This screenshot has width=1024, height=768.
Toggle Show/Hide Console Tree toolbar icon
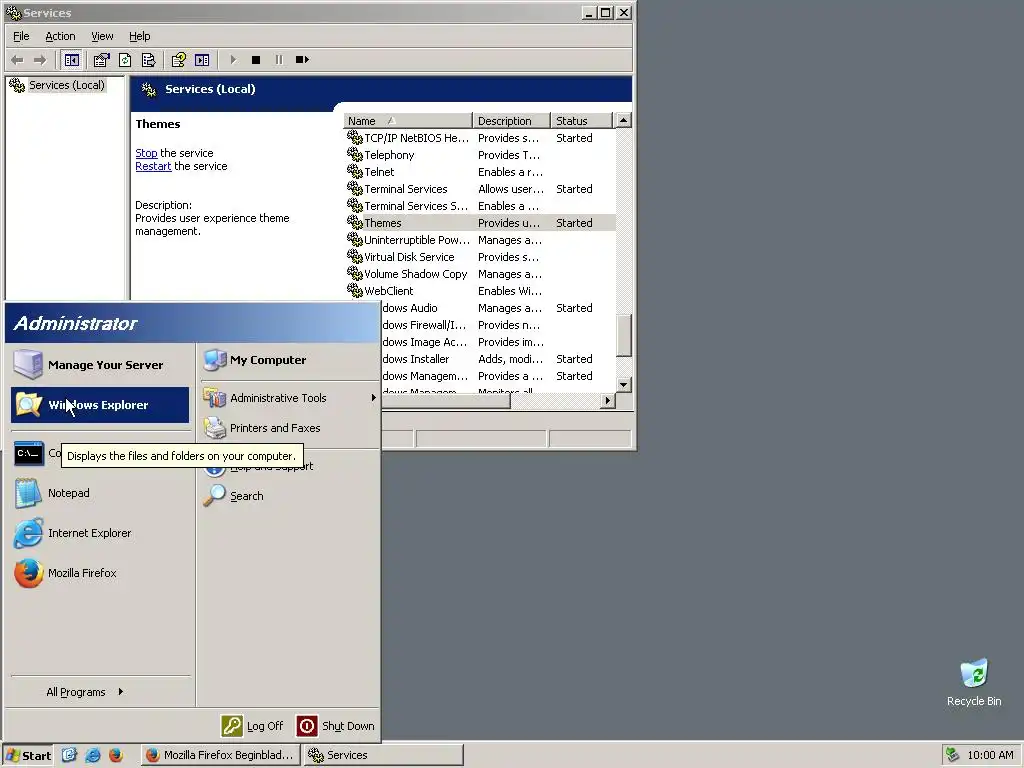72,60
